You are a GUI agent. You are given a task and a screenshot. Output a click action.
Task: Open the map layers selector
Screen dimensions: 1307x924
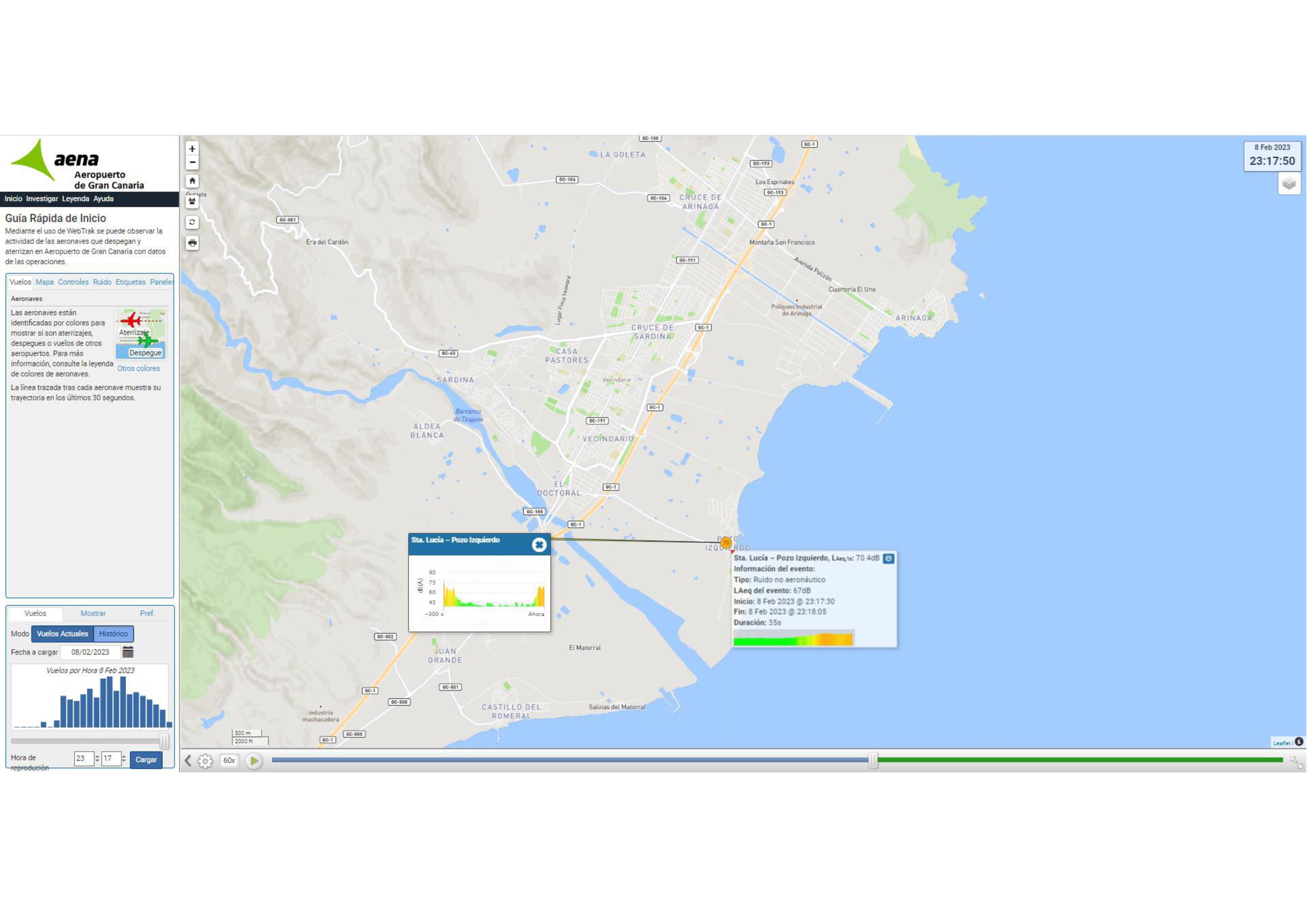(1289, 184)
